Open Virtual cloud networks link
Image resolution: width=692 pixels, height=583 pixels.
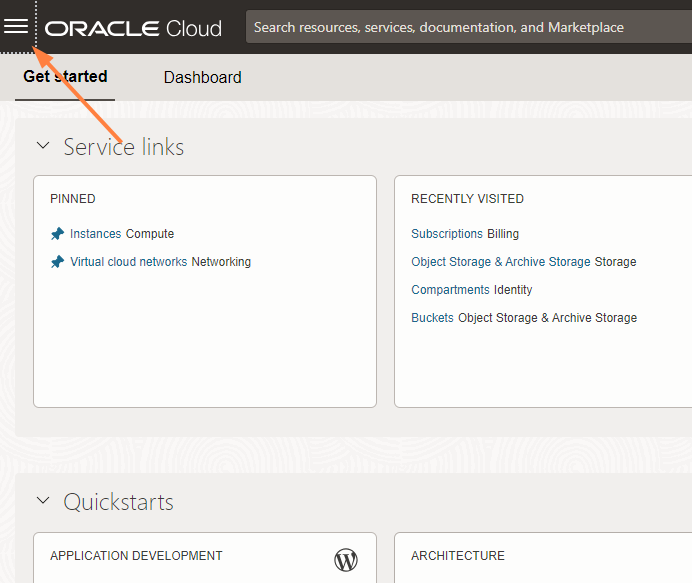point(128,262)
